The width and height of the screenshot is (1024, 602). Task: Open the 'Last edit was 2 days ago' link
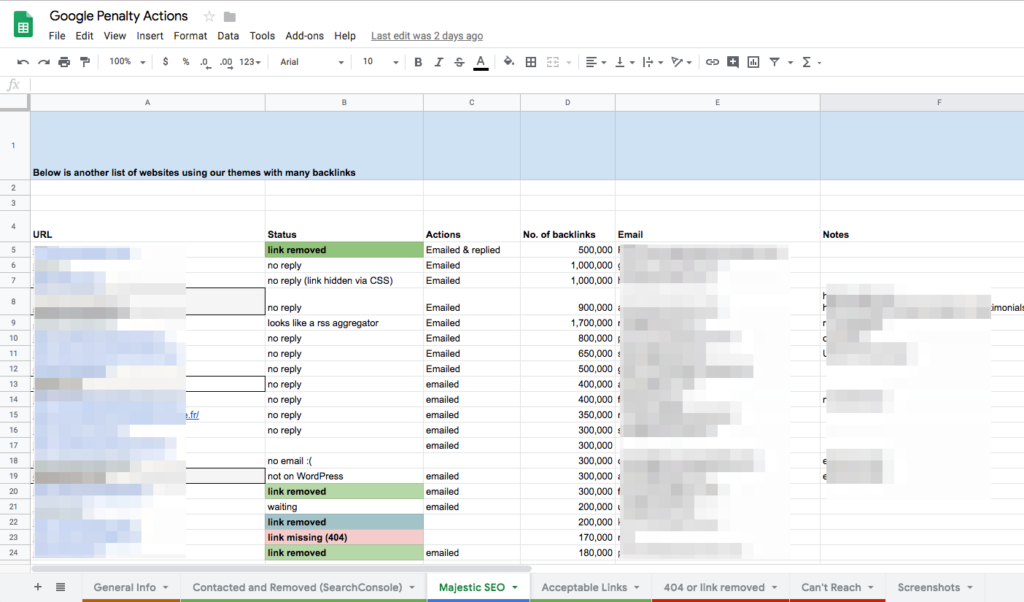[427, 36]
